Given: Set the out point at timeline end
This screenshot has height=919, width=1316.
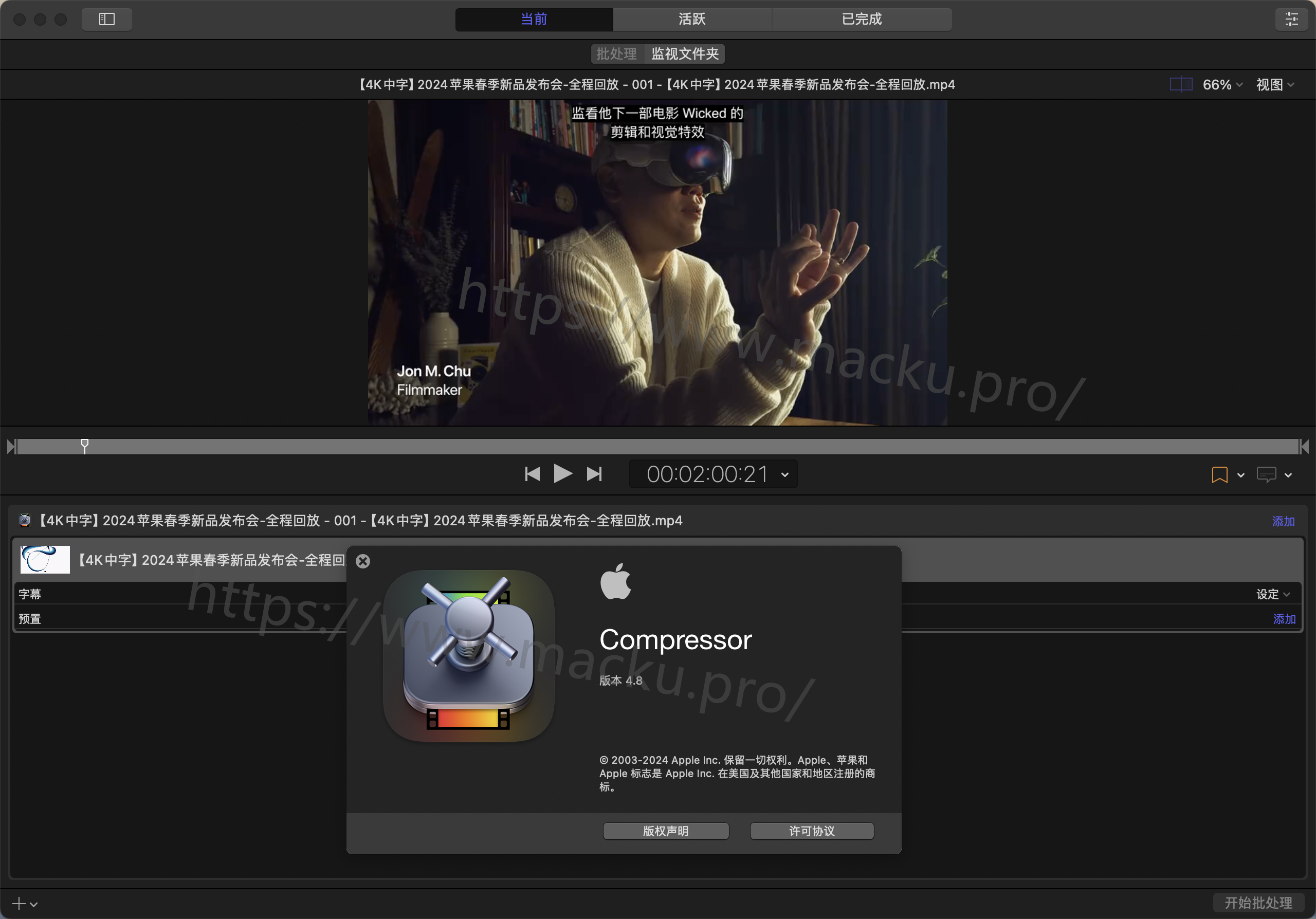Looking at the screenshot, I should tap(1304, 446).
